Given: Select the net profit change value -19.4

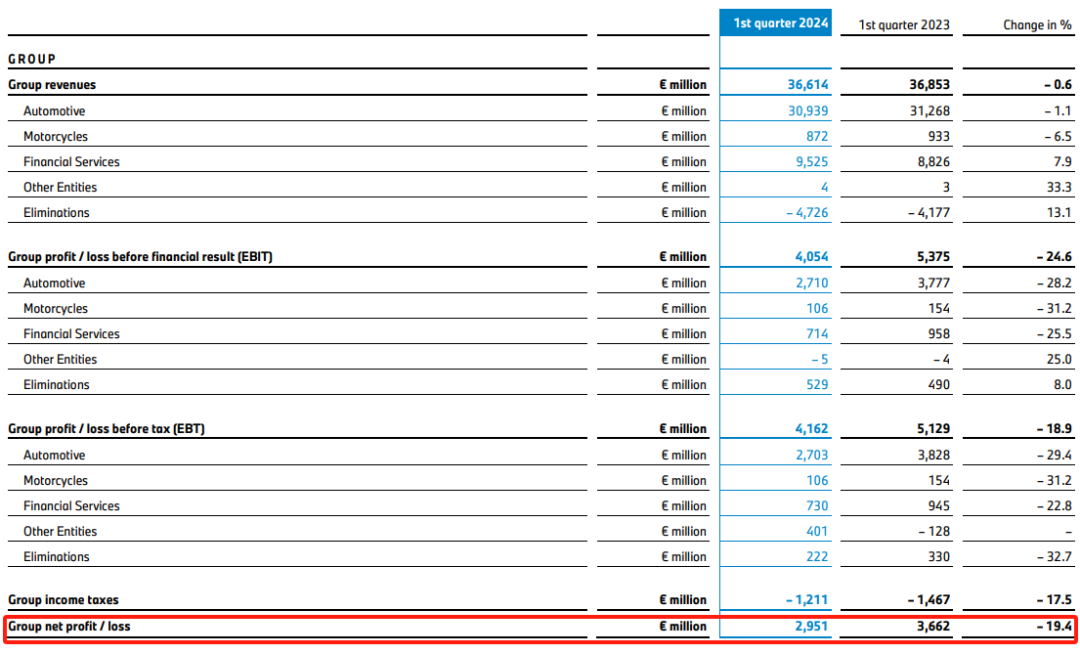Looking at the screenshot, I should tap(1052, 626).
